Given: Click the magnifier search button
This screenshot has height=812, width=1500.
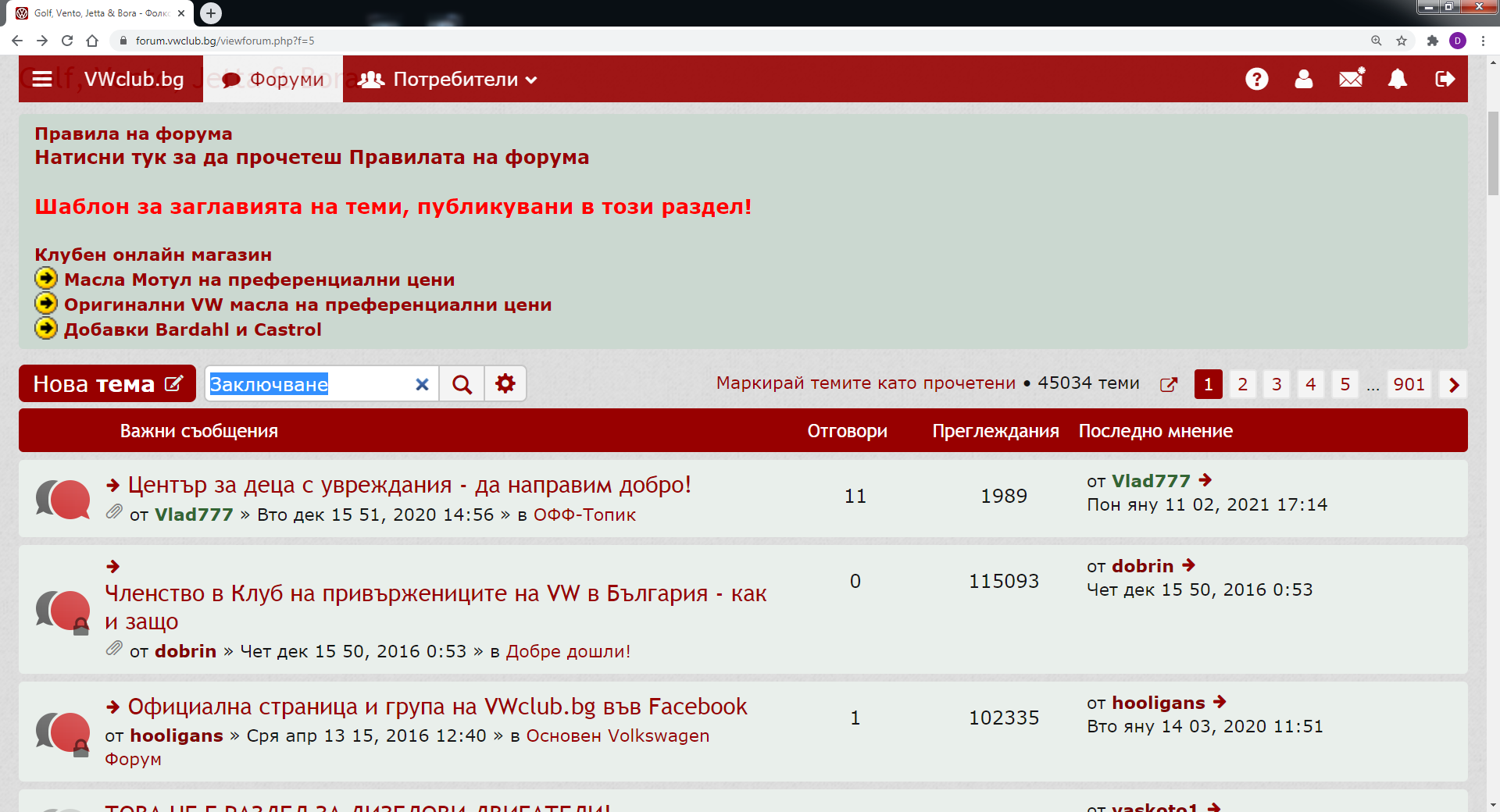Looking at the screenshot, I should click(x=462, y=384).
